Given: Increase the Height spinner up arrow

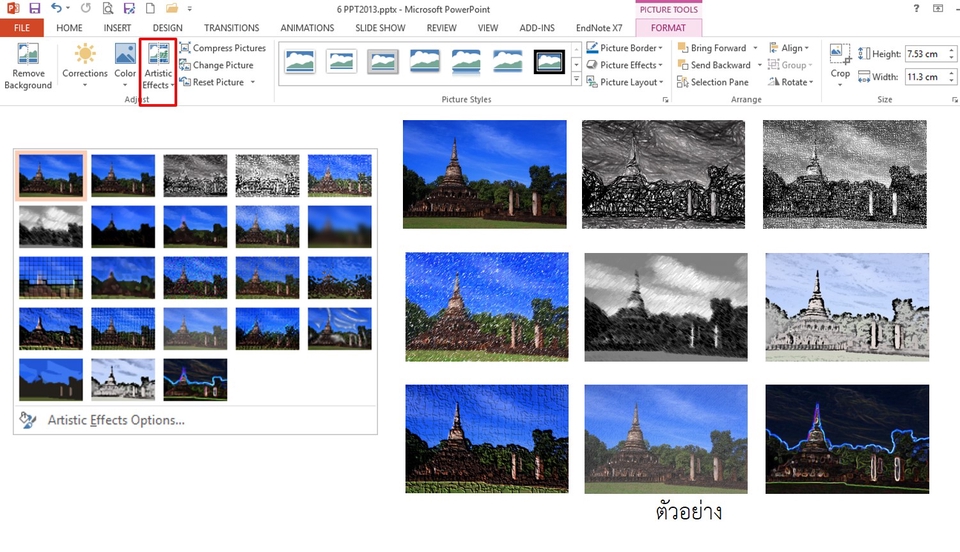Looking at the screenshot, I should 951,50.
